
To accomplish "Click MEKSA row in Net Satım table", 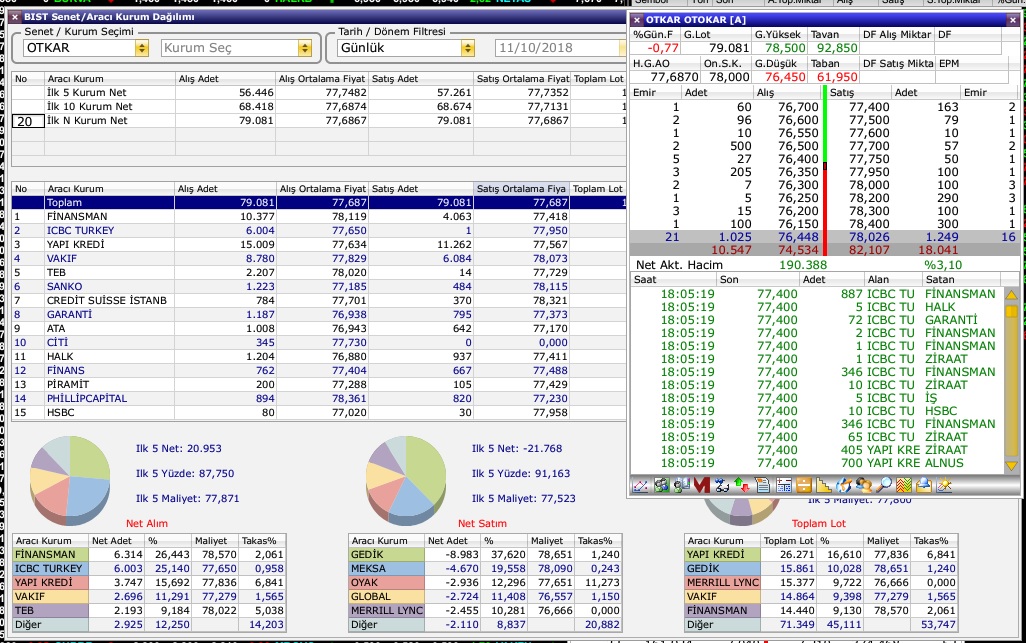I will tap(485, 569).
